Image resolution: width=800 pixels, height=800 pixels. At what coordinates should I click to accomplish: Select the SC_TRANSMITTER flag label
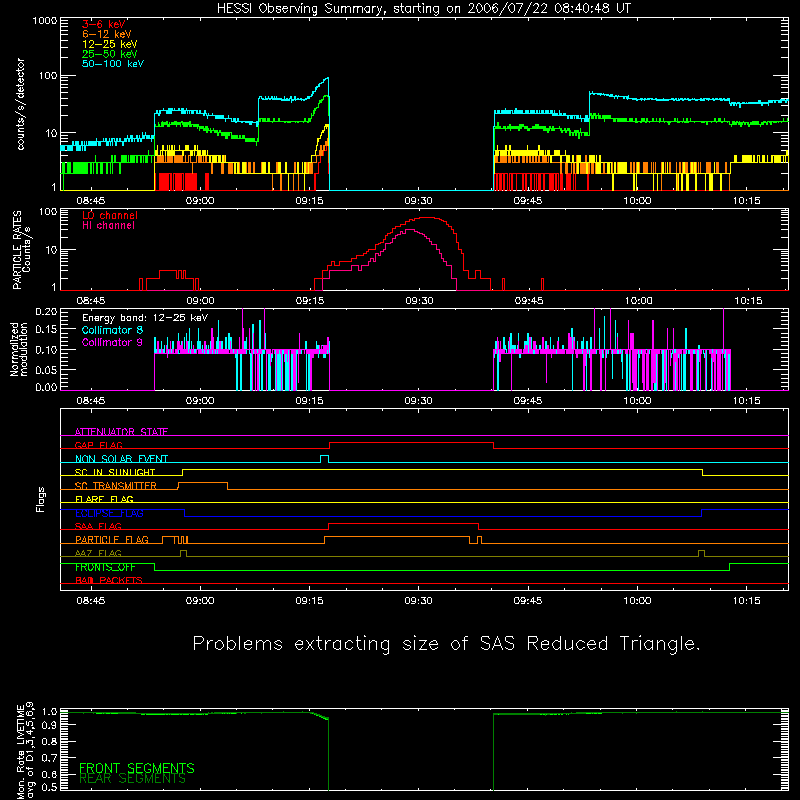(116, 486)
